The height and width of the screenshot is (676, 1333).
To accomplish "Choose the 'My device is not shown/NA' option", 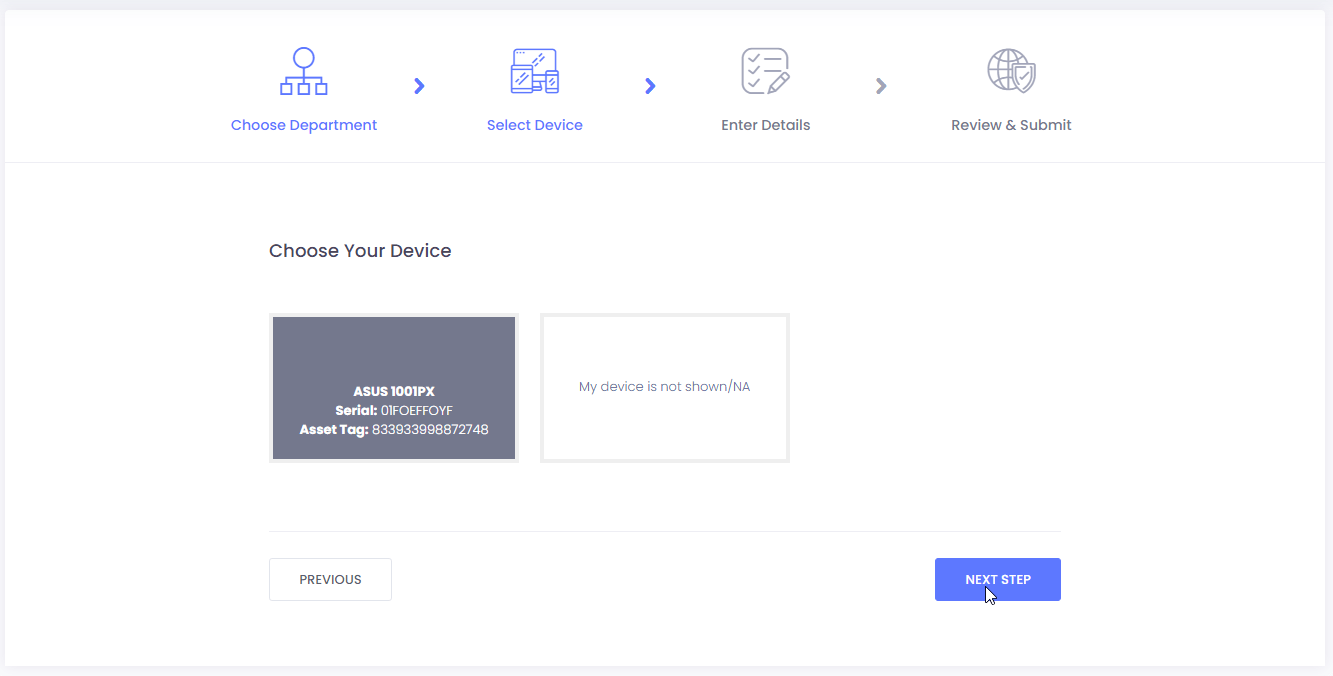I will 664,387.
